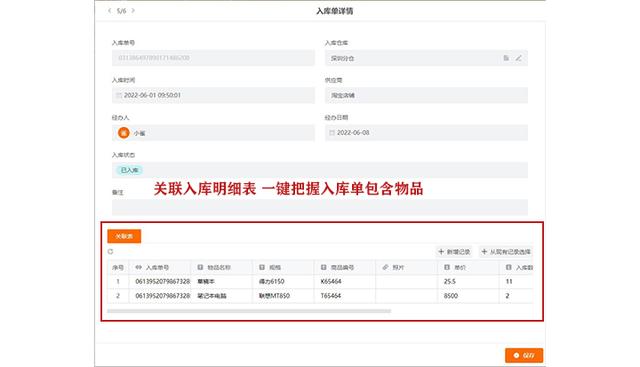Click the refresh icon above the table
Viewport: 640px width, 367px height.
[110, 251]
